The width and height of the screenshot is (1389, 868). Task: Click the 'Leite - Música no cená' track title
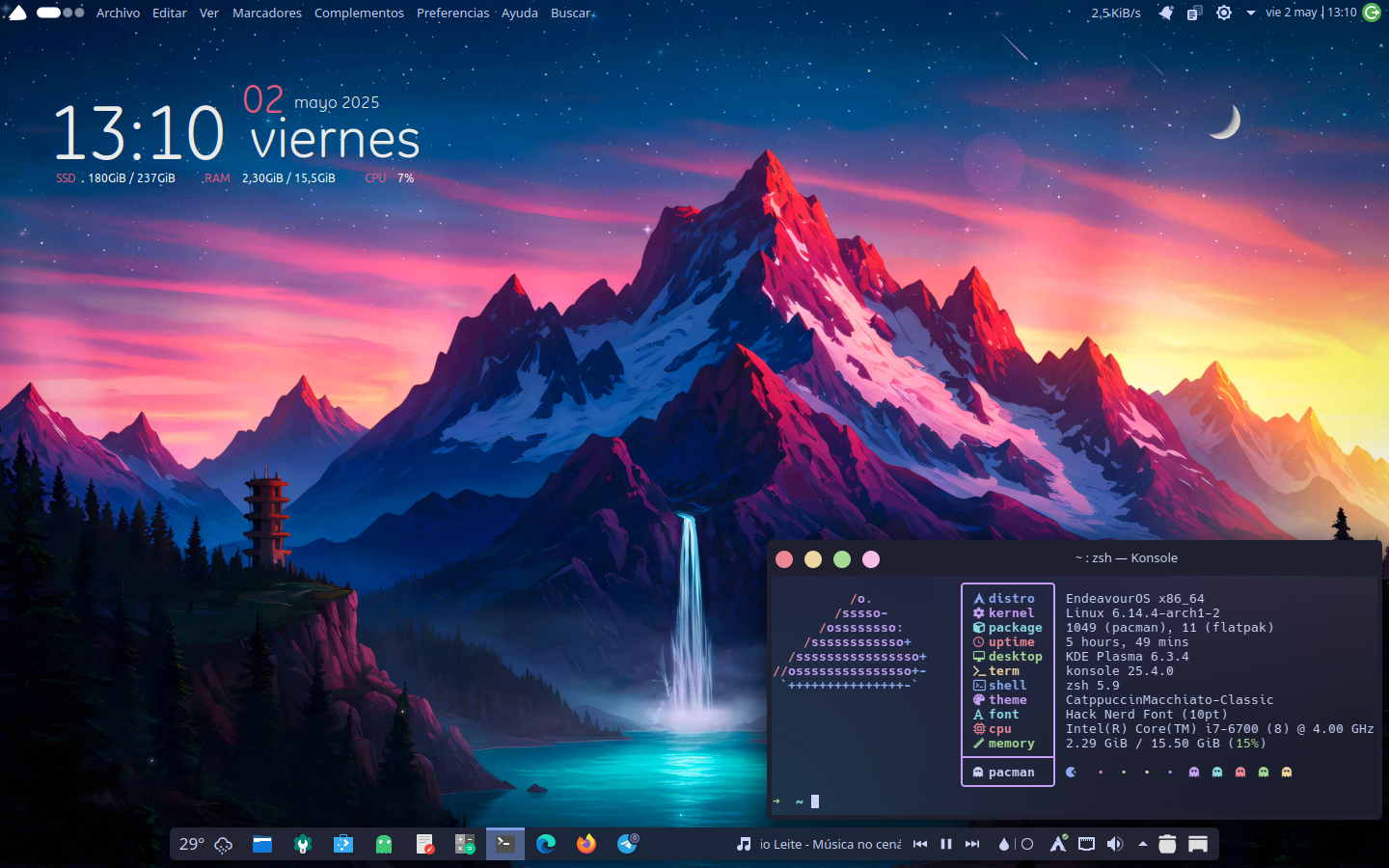click(831, 844)
